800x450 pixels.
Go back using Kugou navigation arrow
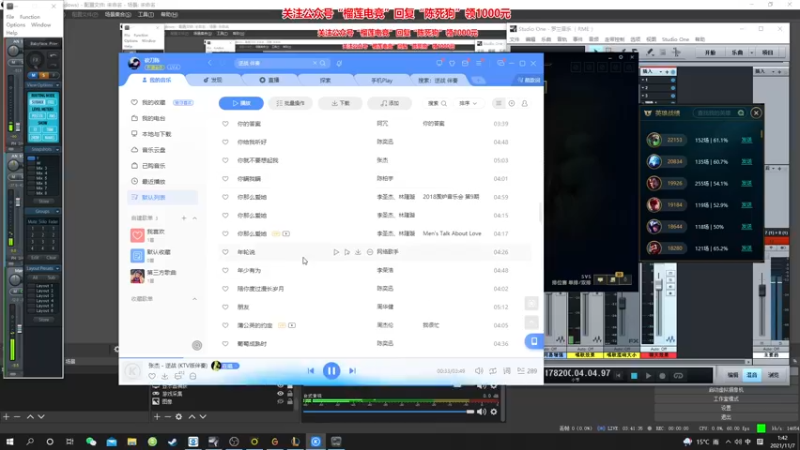[210, 63]
